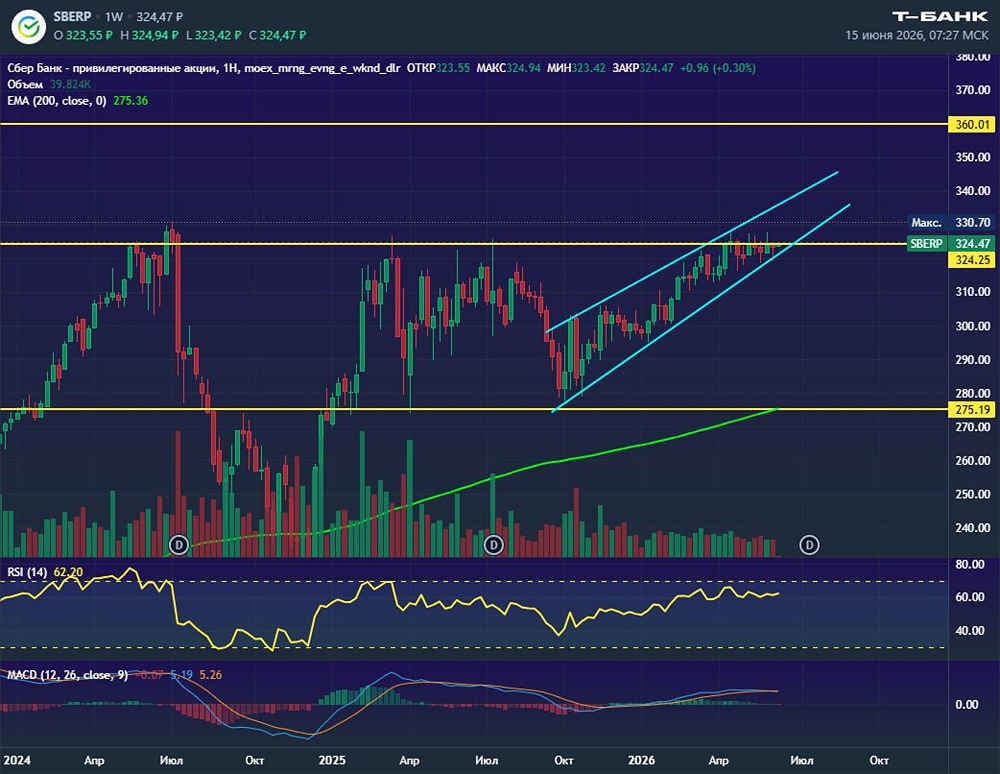Viewport: 1000px width, 774px height.
Task: Click the ЗАКР 324.47 close value in legend
Action: tap(642, 68)
